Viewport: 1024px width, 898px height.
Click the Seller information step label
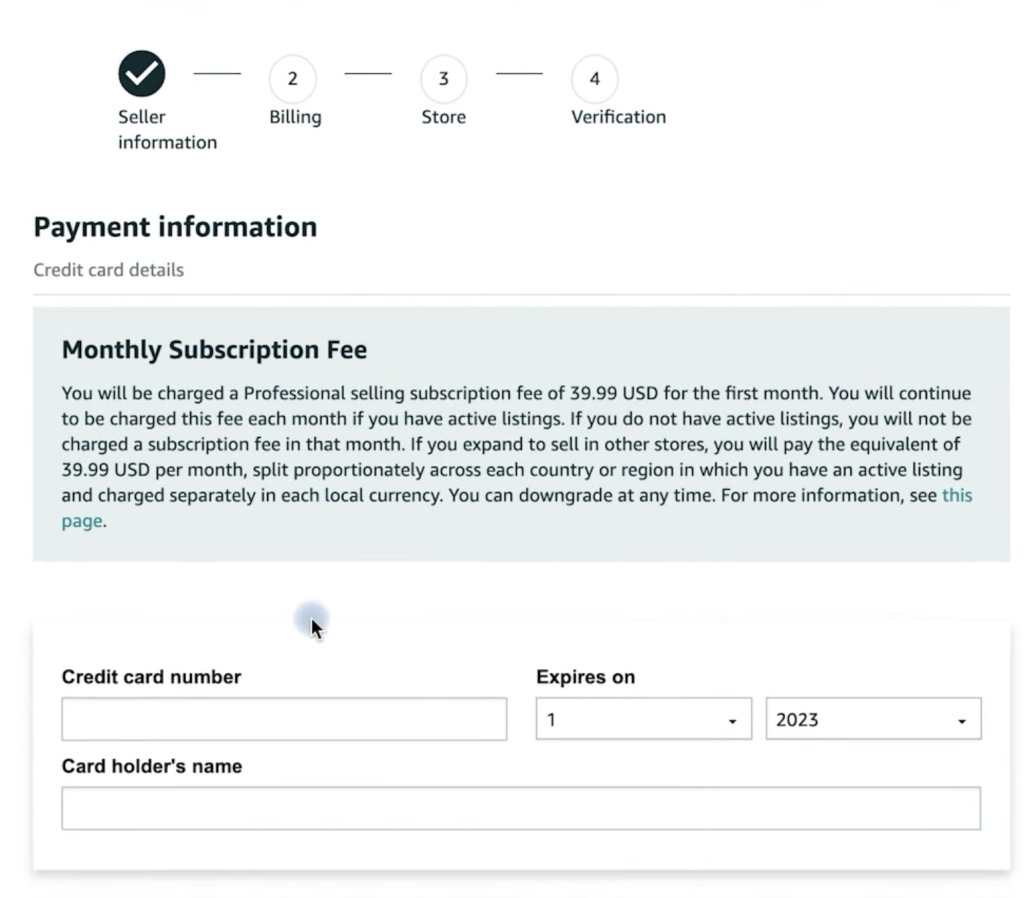coord(167,129)
